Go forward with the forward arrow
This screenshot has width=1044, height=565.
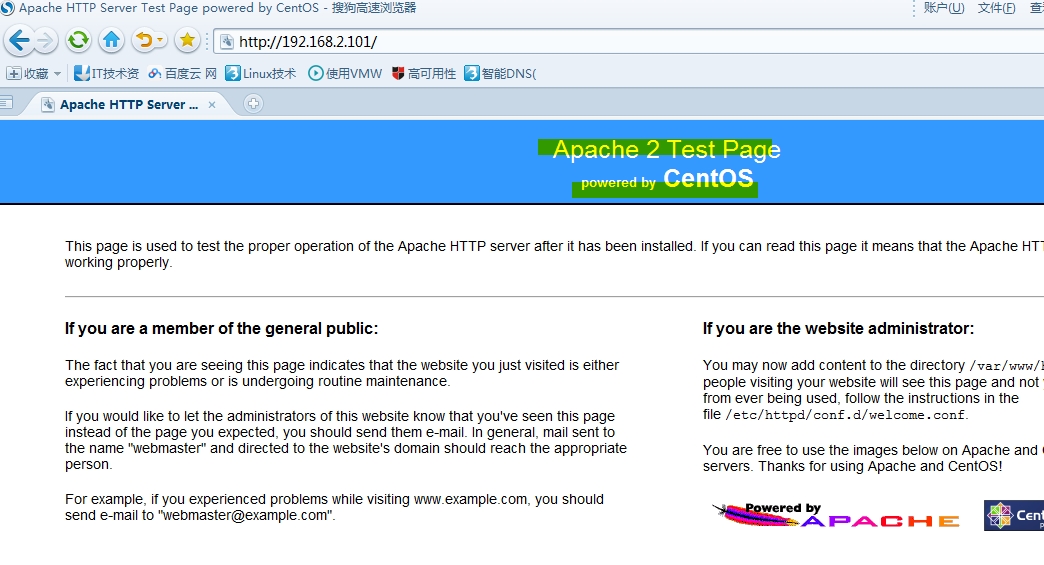[x=45, y=41]
